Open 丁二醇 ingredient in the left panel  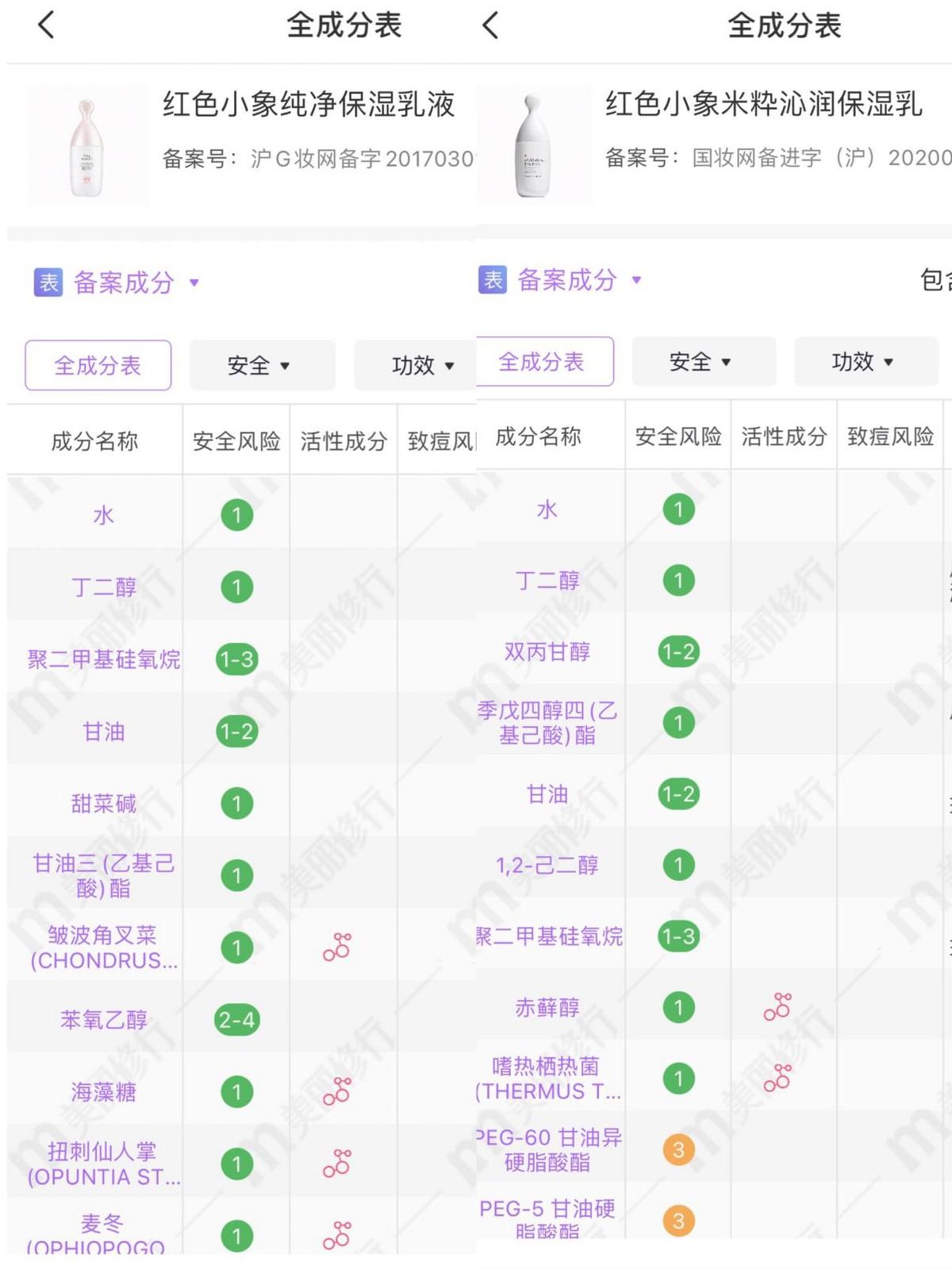pyautogui.click(x=103, y=587)
